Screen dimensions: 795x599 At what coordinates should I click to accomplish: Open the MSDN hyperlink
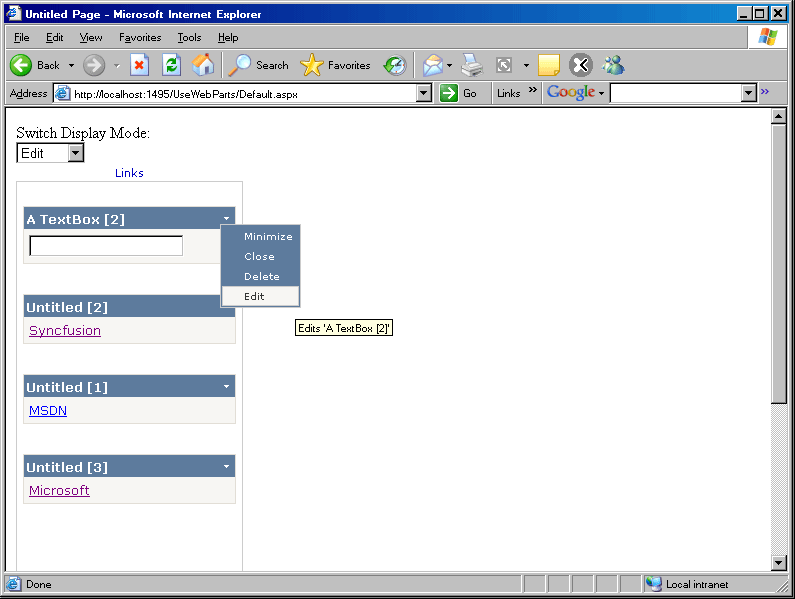48,411
